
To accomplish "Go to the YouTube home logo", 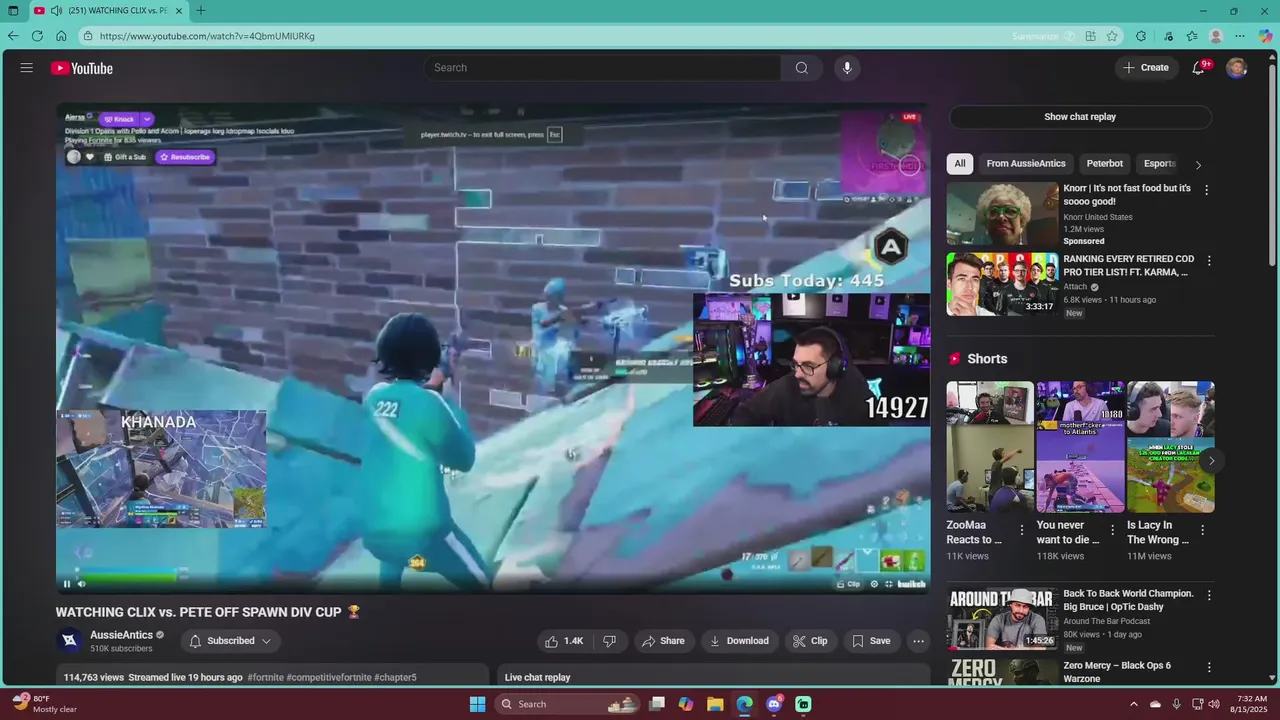I will 82,68.
